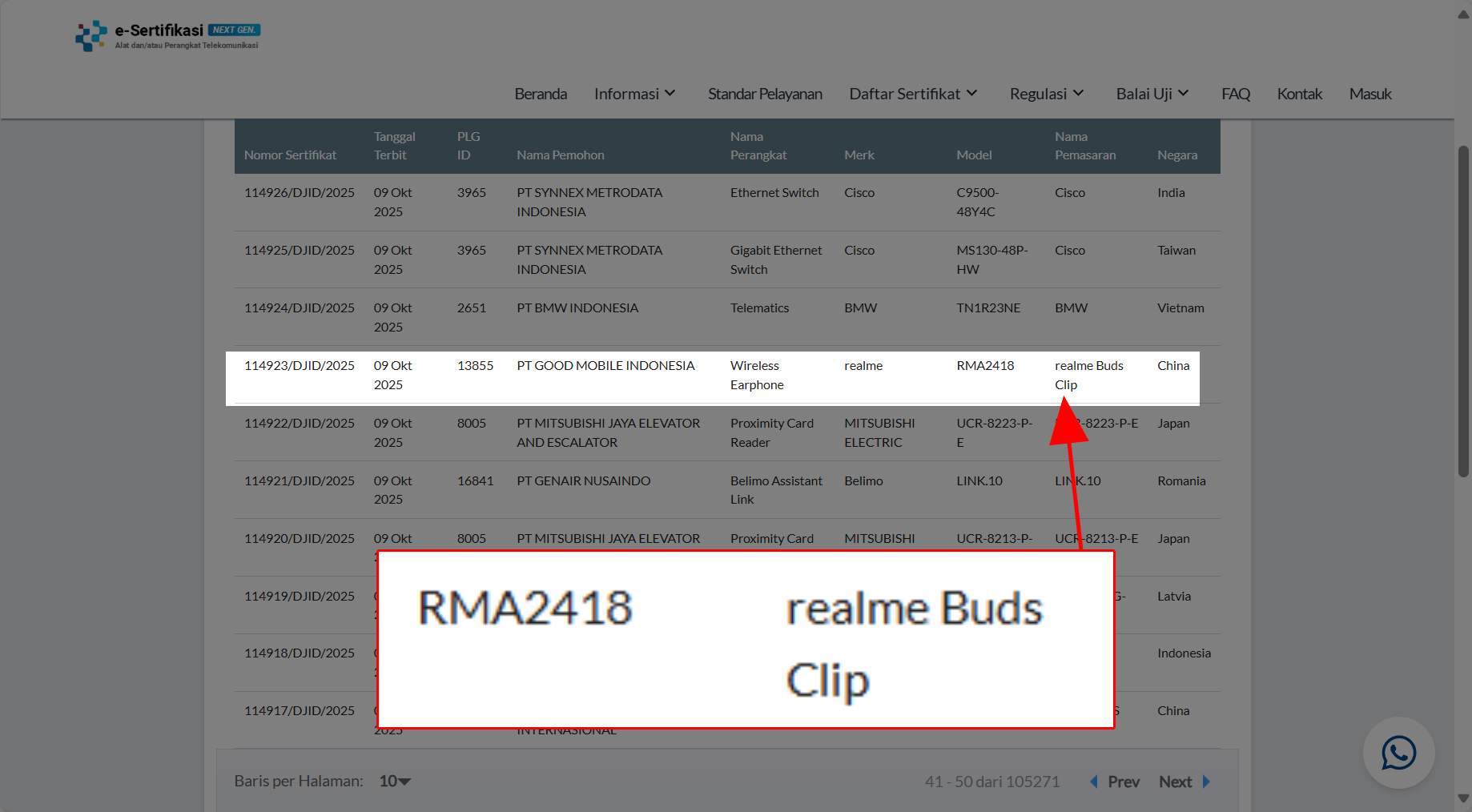
Task: Select certificate 114924/DJID/2025
Action: (300, 308)
